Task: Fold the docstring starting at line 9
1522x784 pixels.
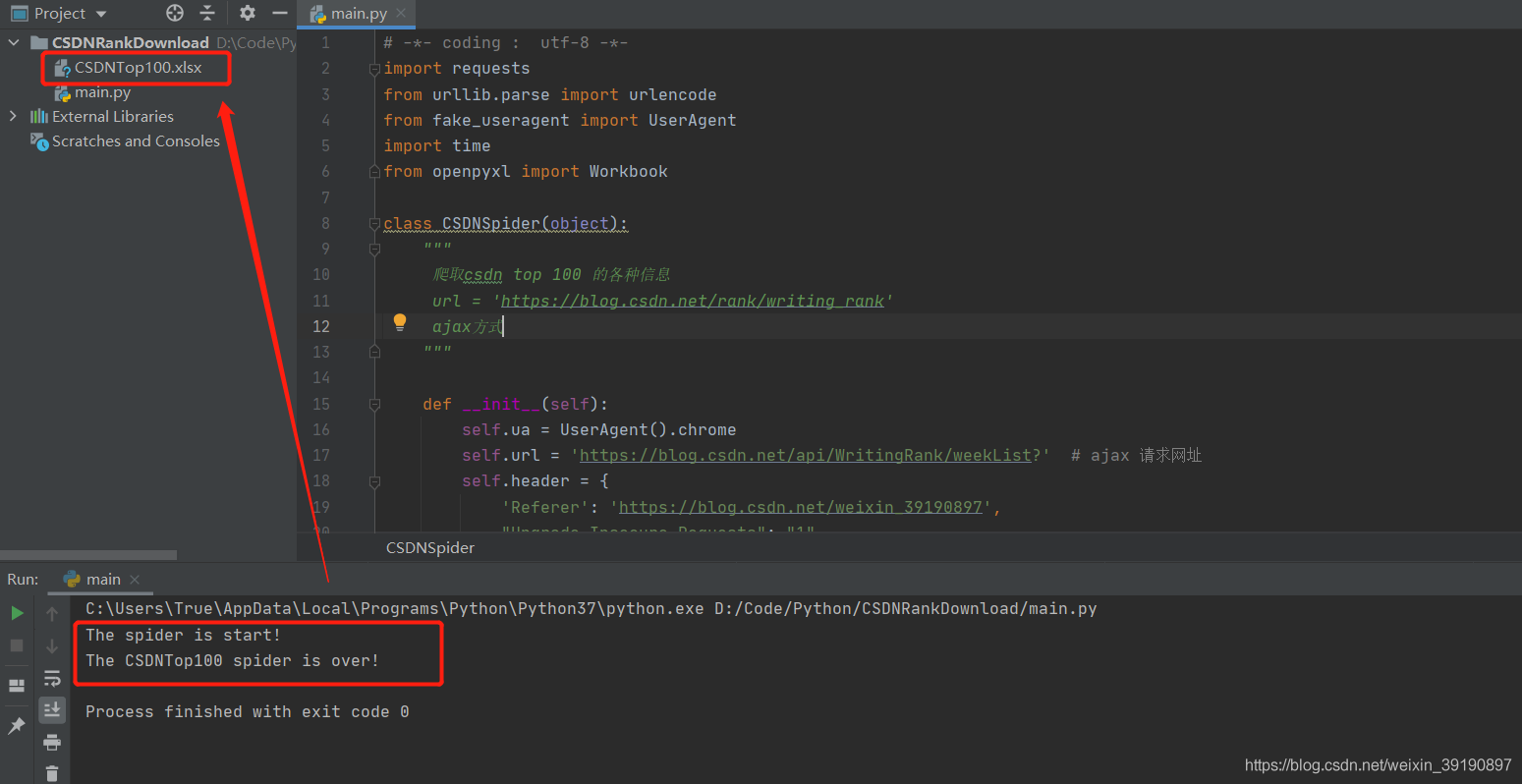Action: pyautogui.click(x=374, y=250)
